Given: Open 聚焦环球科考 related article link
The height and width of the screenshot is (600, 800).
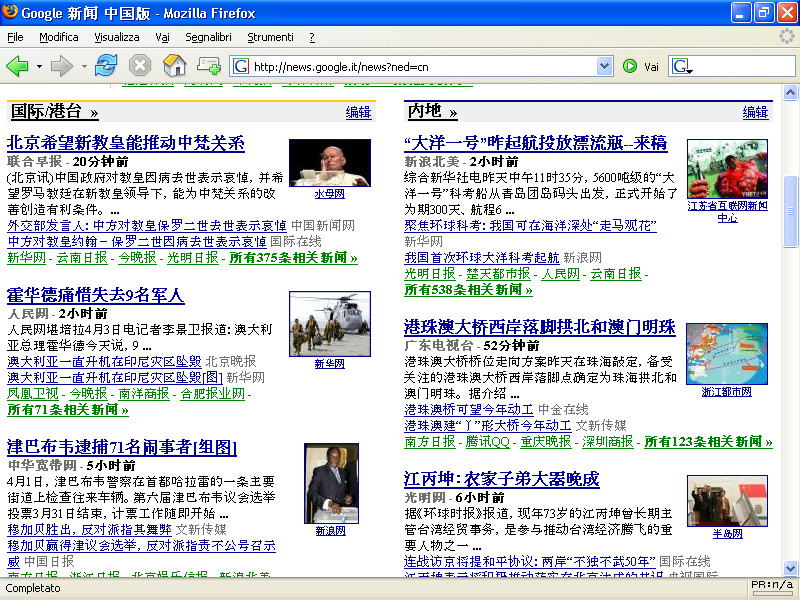Looking at the screenshot, I should click(530, 226).
